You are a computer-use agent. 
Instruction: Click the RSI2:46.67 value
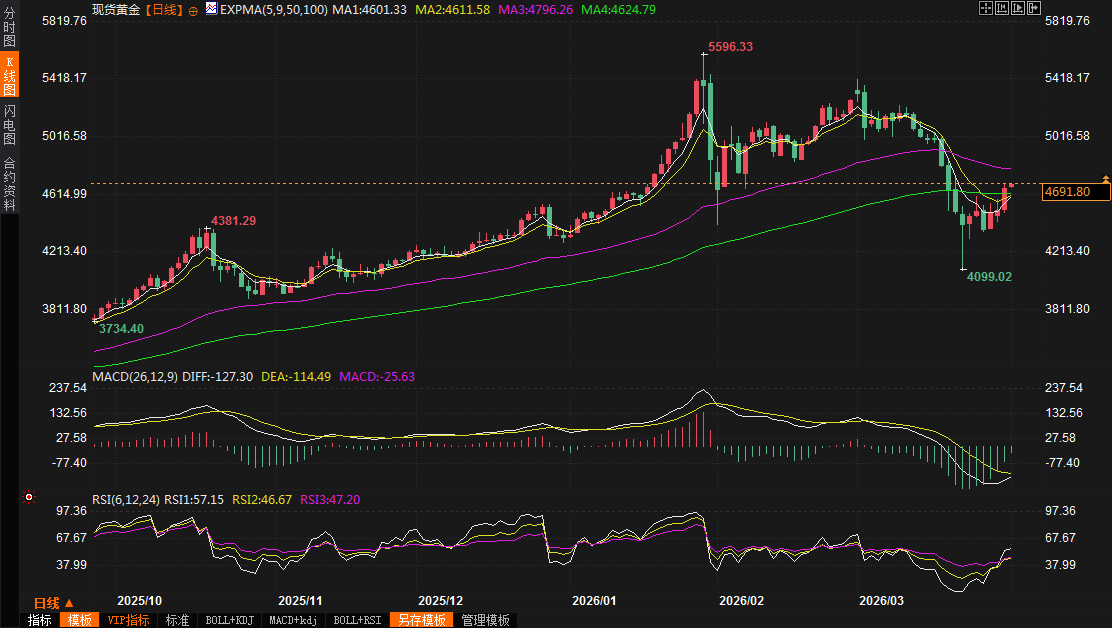click(x=262, y=500)
